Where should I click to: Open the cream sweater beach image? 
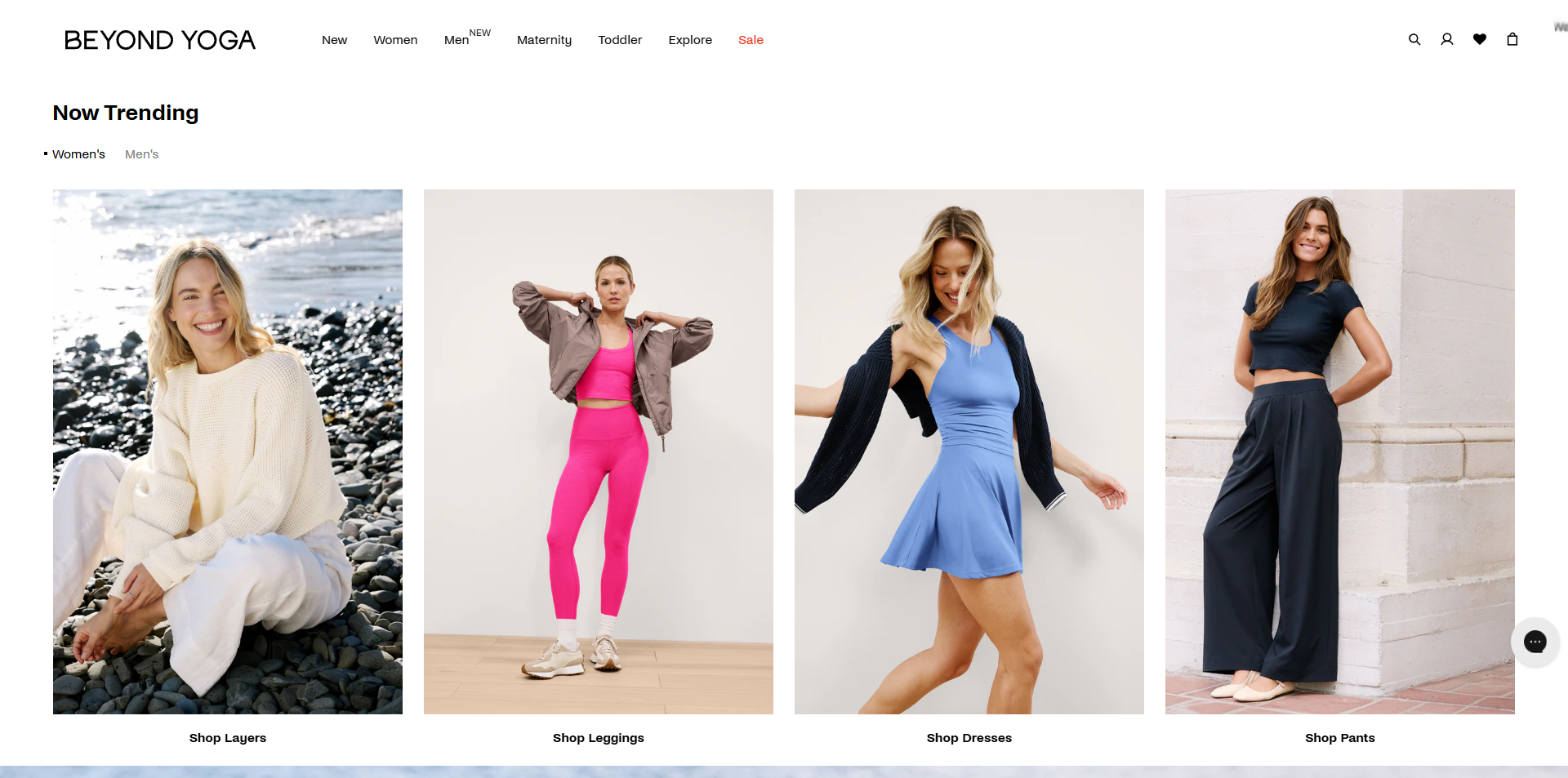coord(228,451)
